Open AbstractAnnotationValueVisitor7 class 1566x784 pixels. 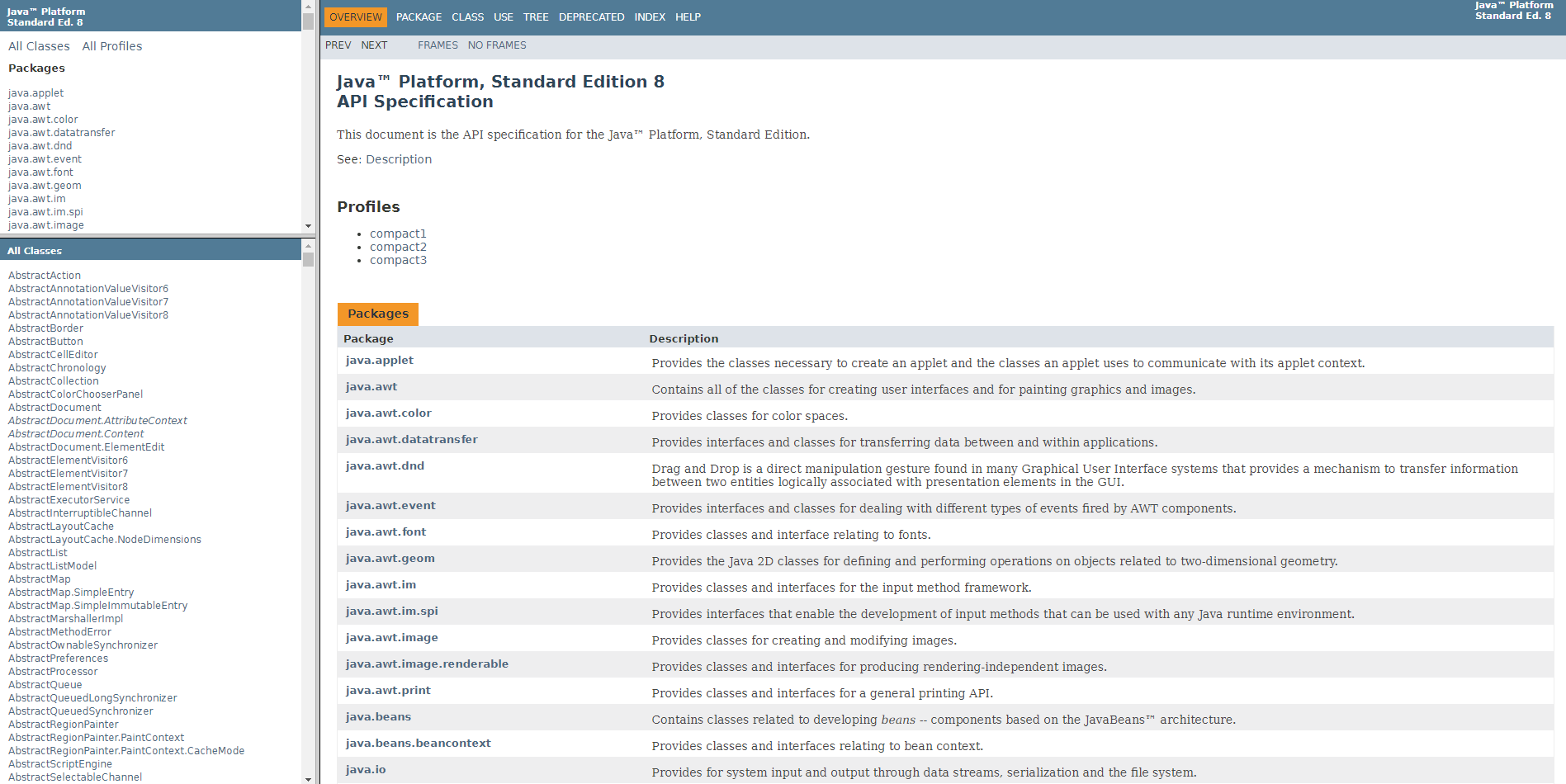pos(88,302)
